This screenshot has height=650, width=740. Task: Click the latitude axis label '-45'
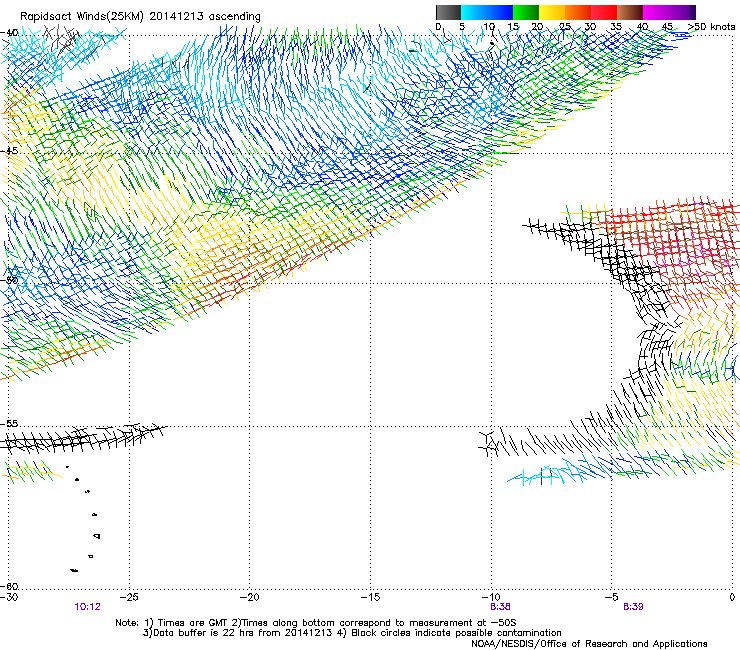click(x=9, y=151)
